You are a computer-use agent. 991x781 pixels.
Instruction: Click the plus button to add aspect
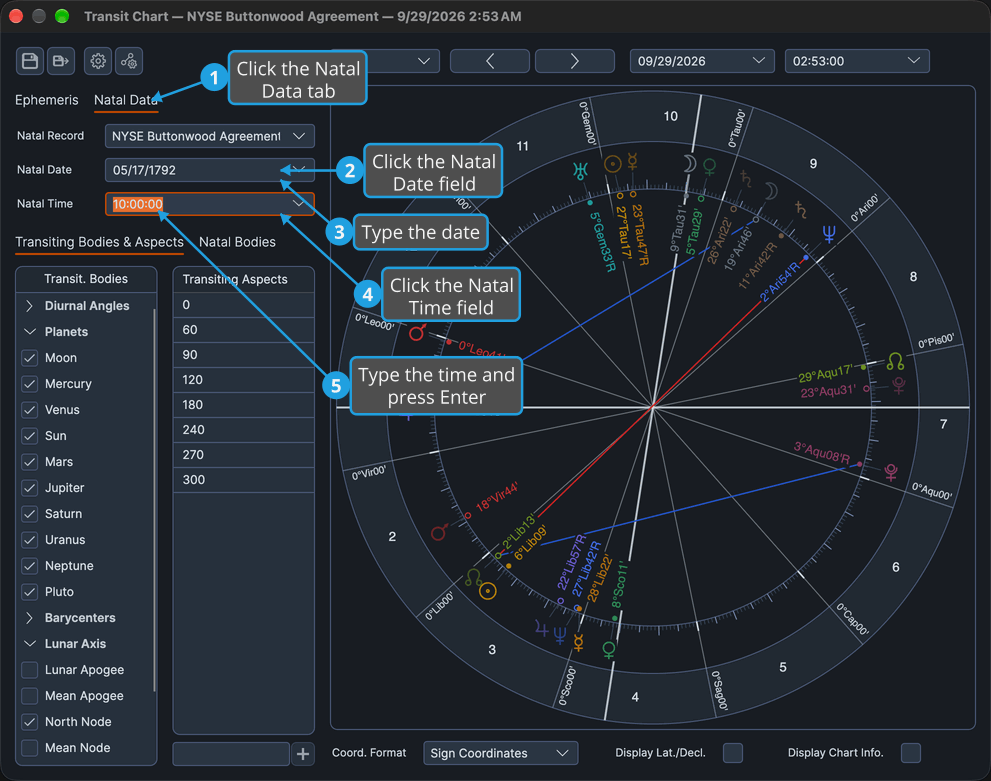coord(303,754)
